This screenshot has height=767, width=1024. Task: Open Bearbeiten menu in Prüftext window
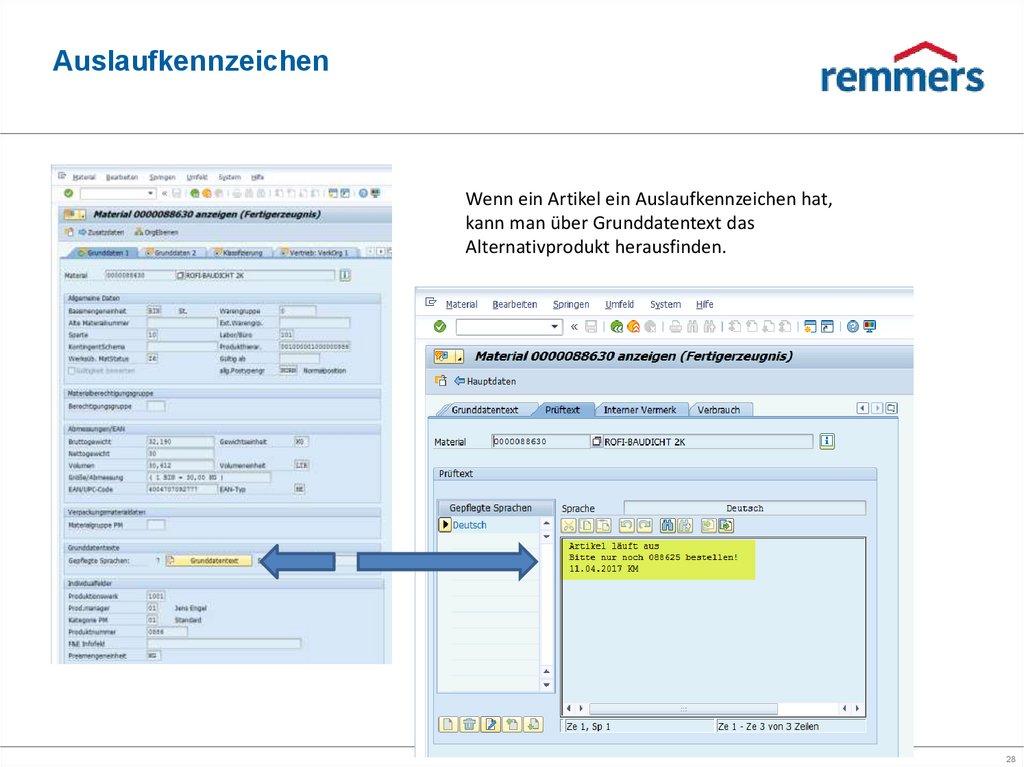[515, 304]
